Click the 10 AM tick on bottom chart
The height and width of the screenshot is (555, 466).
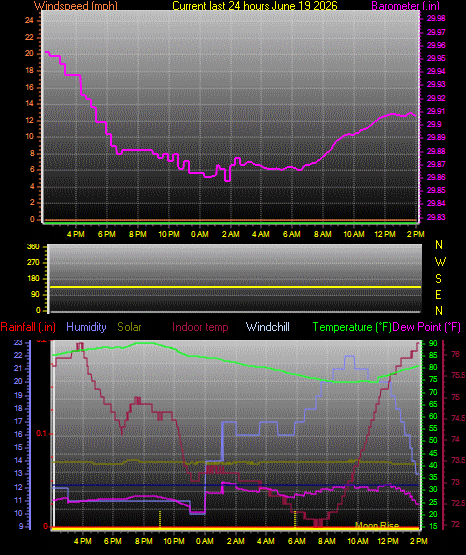358,541
